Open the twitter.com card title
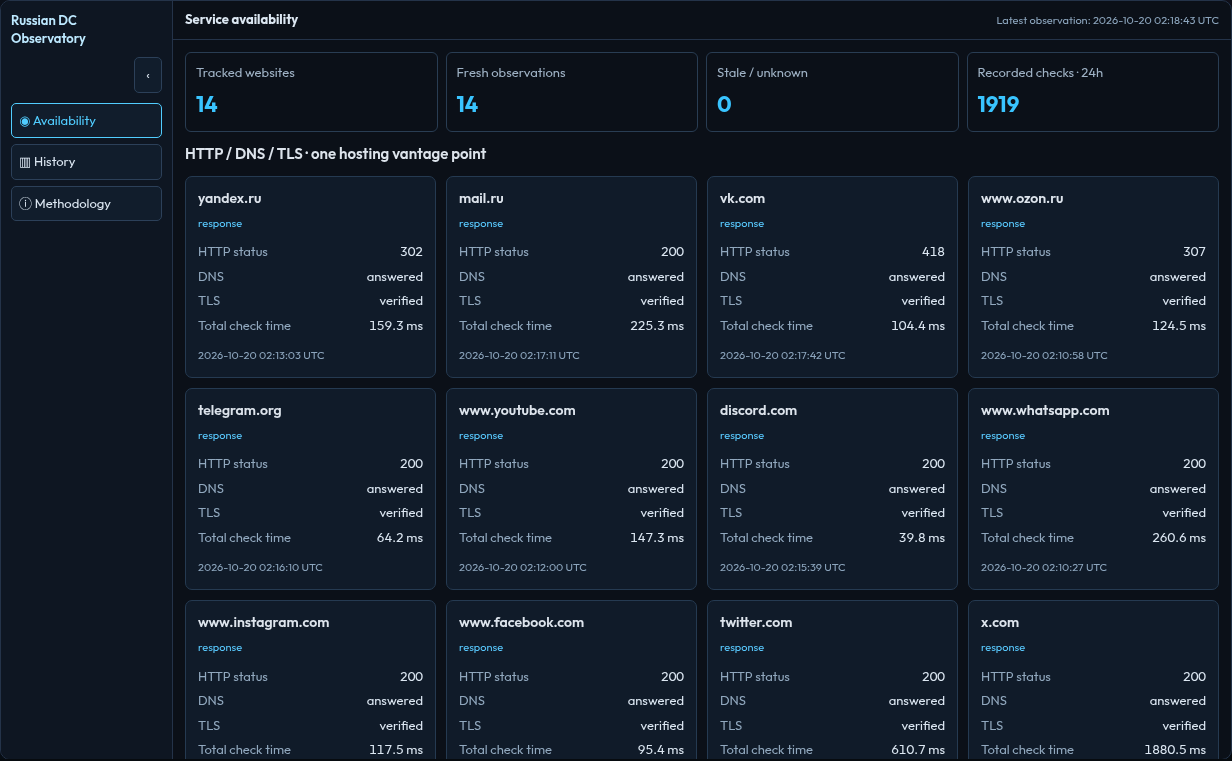 tap(756, 622)
